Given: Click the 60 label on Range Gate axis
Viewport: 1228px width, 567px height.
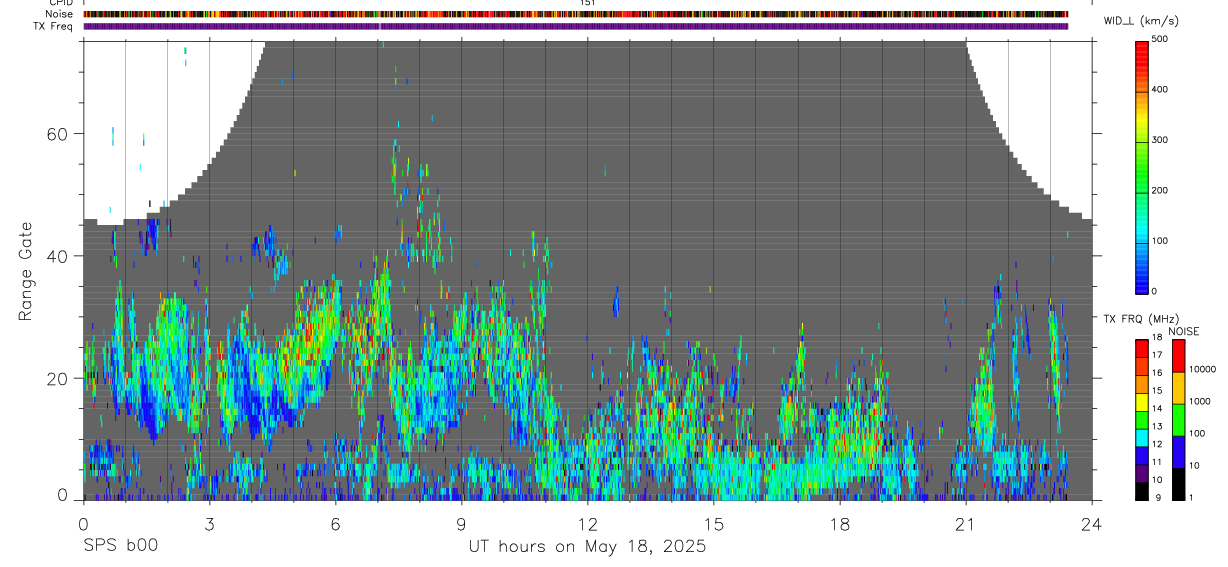Looking at the screenshot, I should (62, 133).
